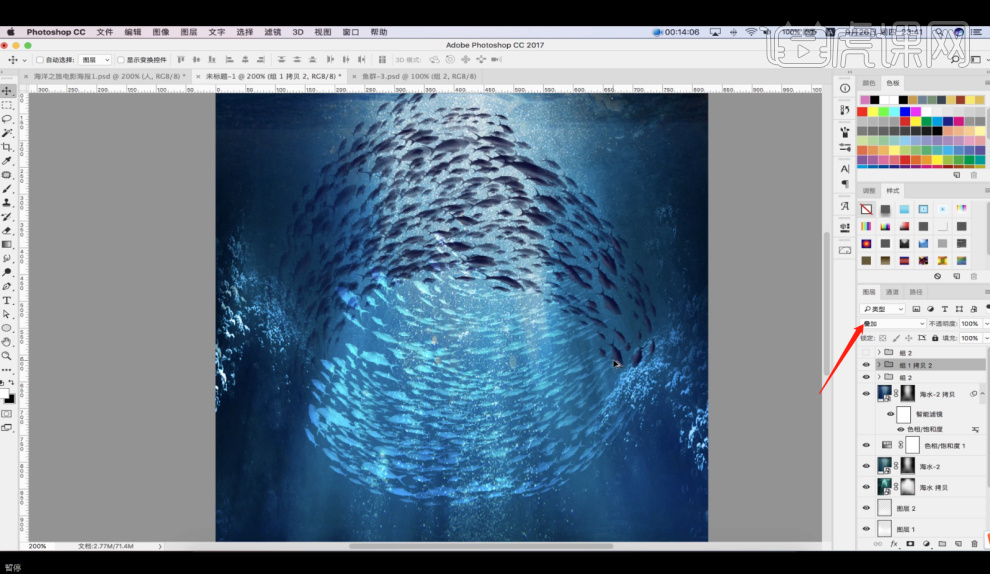The height and width of the screenshot is (574, 990).
Task: Add a layer mask from panel bottom
Action: click(x=910, y=544)
